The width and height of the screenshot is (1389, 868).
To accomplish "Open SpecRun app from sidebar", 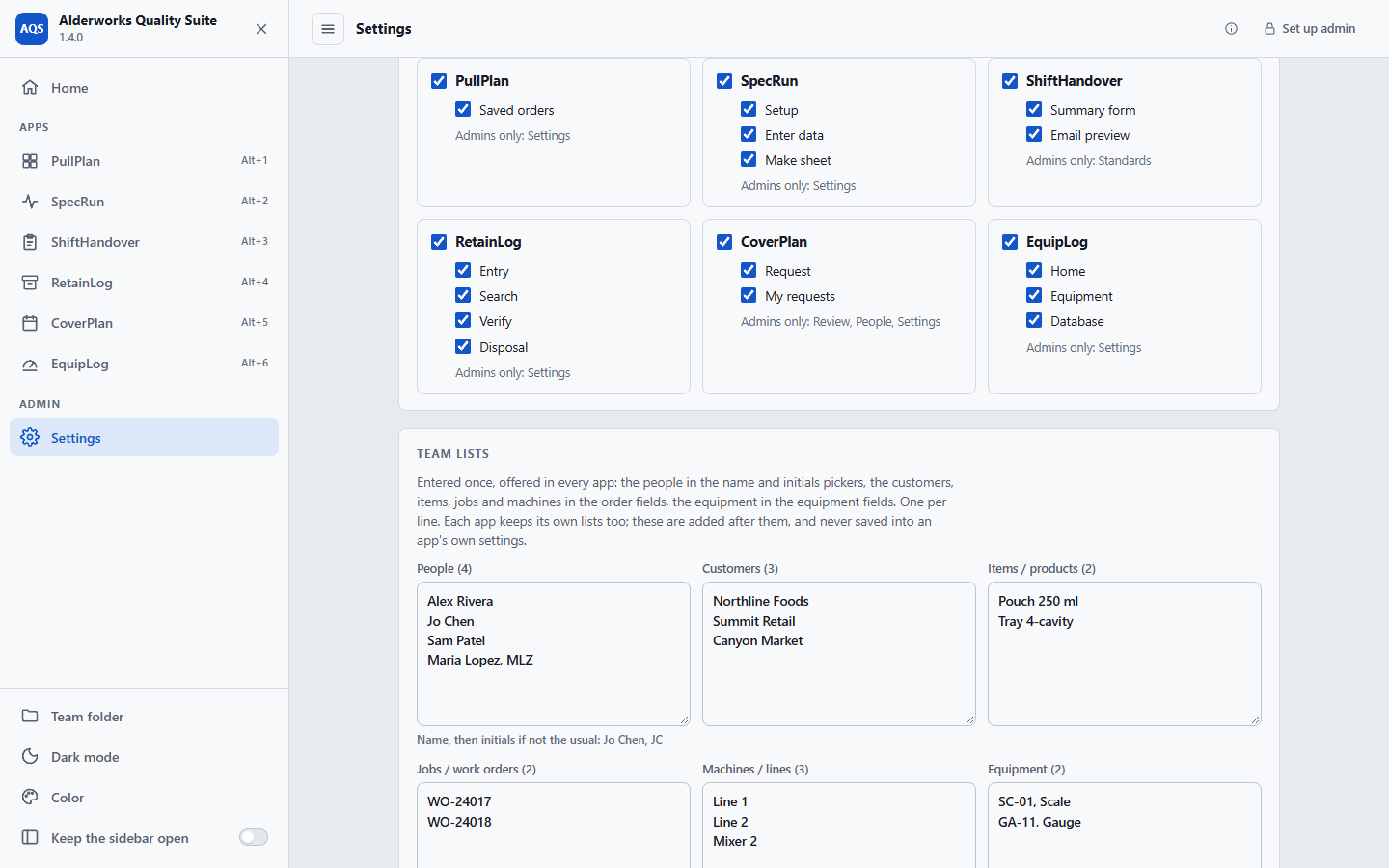I will point(144,202).
